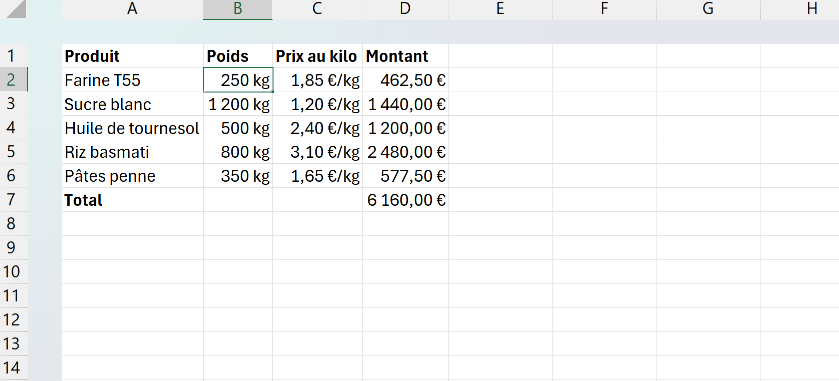Select the "Riz basmati" cell

point(132,152)
